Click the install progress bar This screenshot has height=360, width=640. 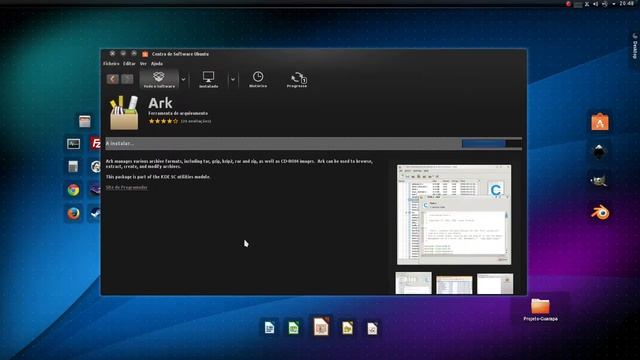click(x=491, y=143)
